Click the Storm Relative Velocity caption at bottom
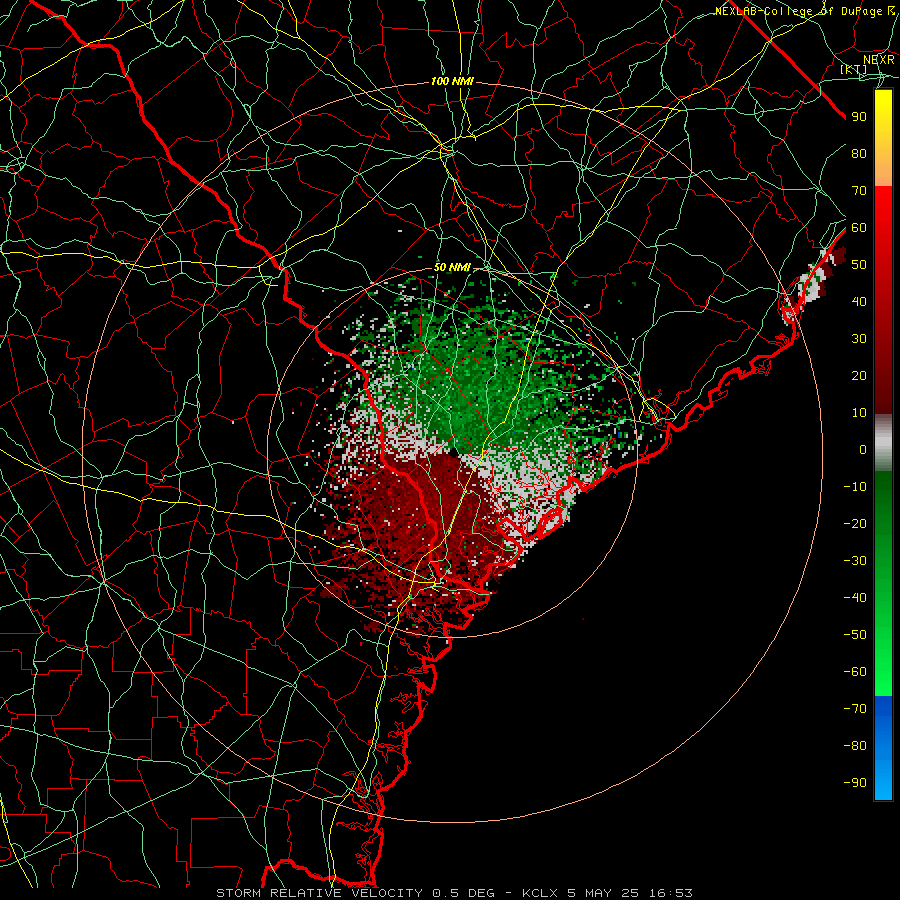Screen dimensions: 900x900 455,893
